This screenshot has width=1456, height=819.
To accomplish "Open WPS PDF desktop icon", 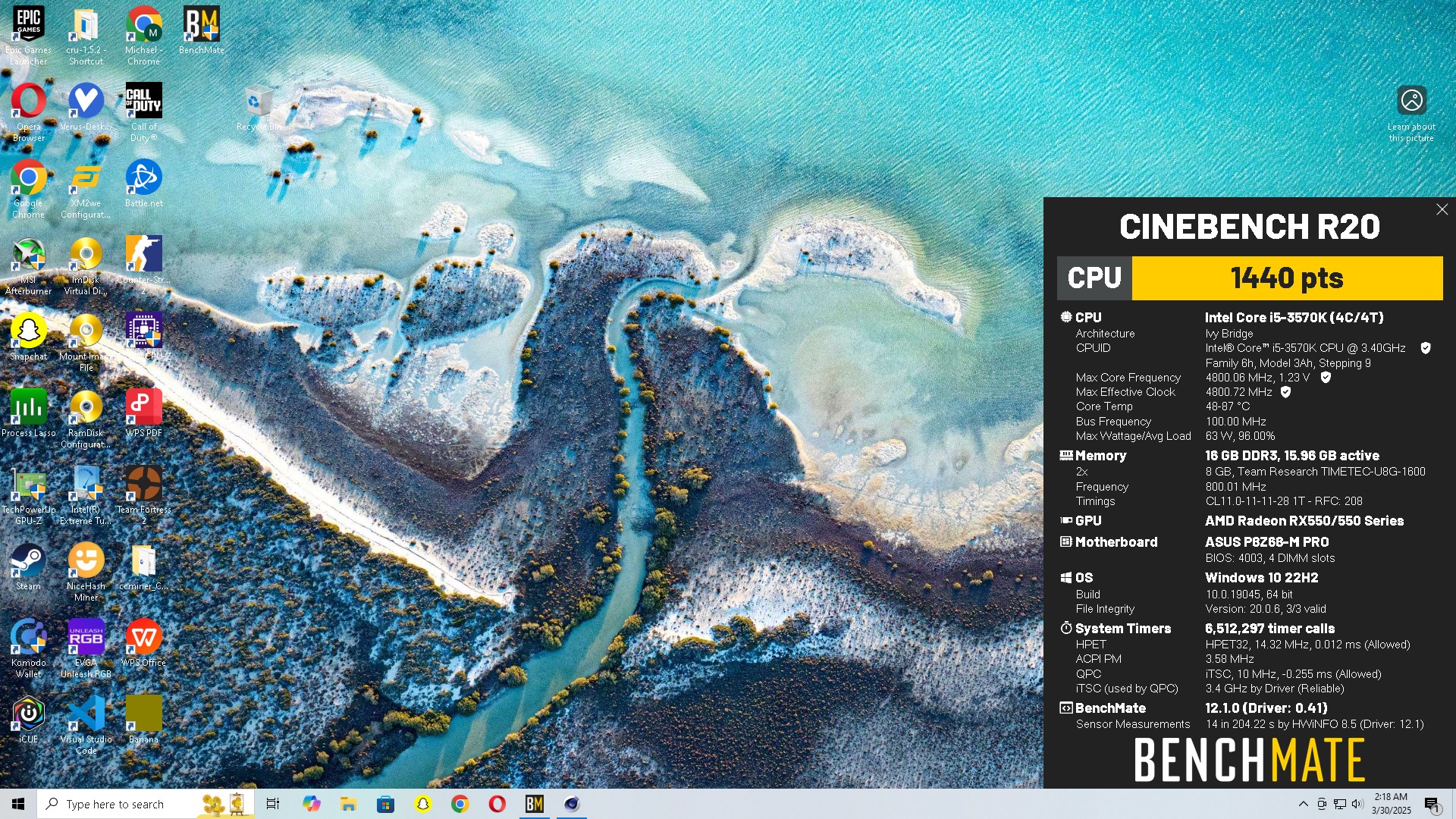I will [x=143, y=413].
